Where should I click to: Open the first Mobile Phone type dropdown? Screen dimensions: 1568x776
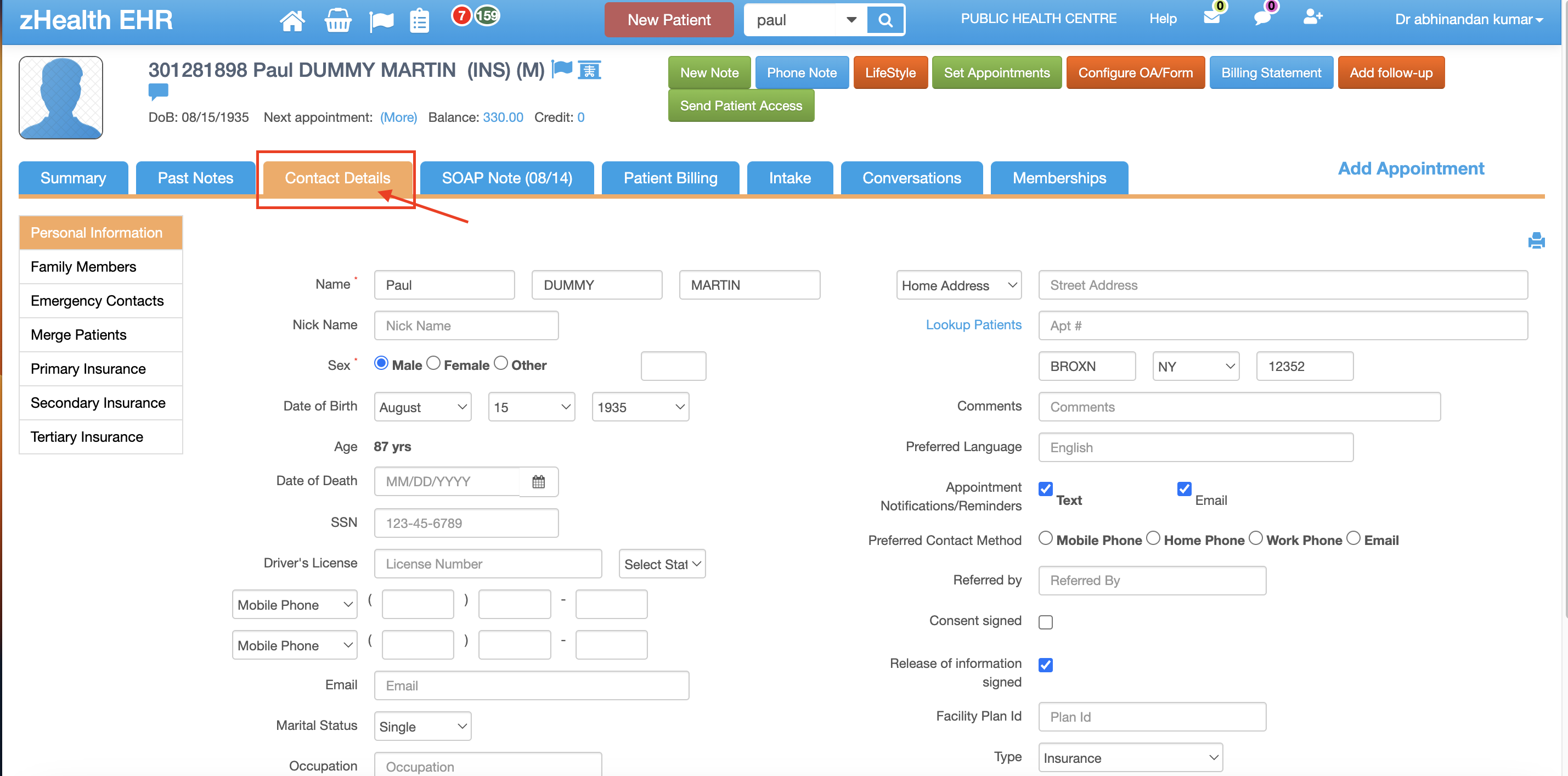click(x=295, y=604)
